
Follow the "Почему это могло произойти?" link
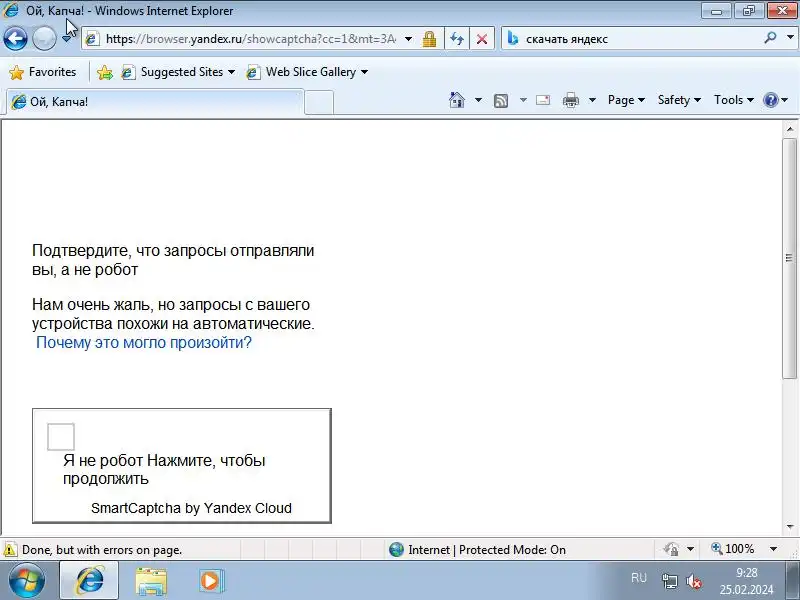pos(144,342)
